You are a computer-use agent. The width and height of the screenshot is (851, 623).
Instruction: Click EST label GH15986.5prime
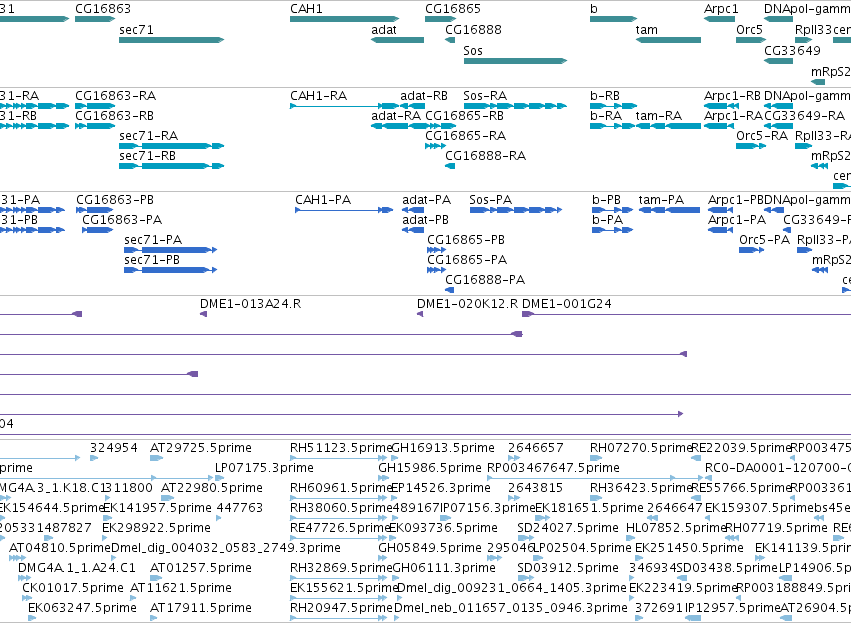pyautogui.click(x=430, y=468)
